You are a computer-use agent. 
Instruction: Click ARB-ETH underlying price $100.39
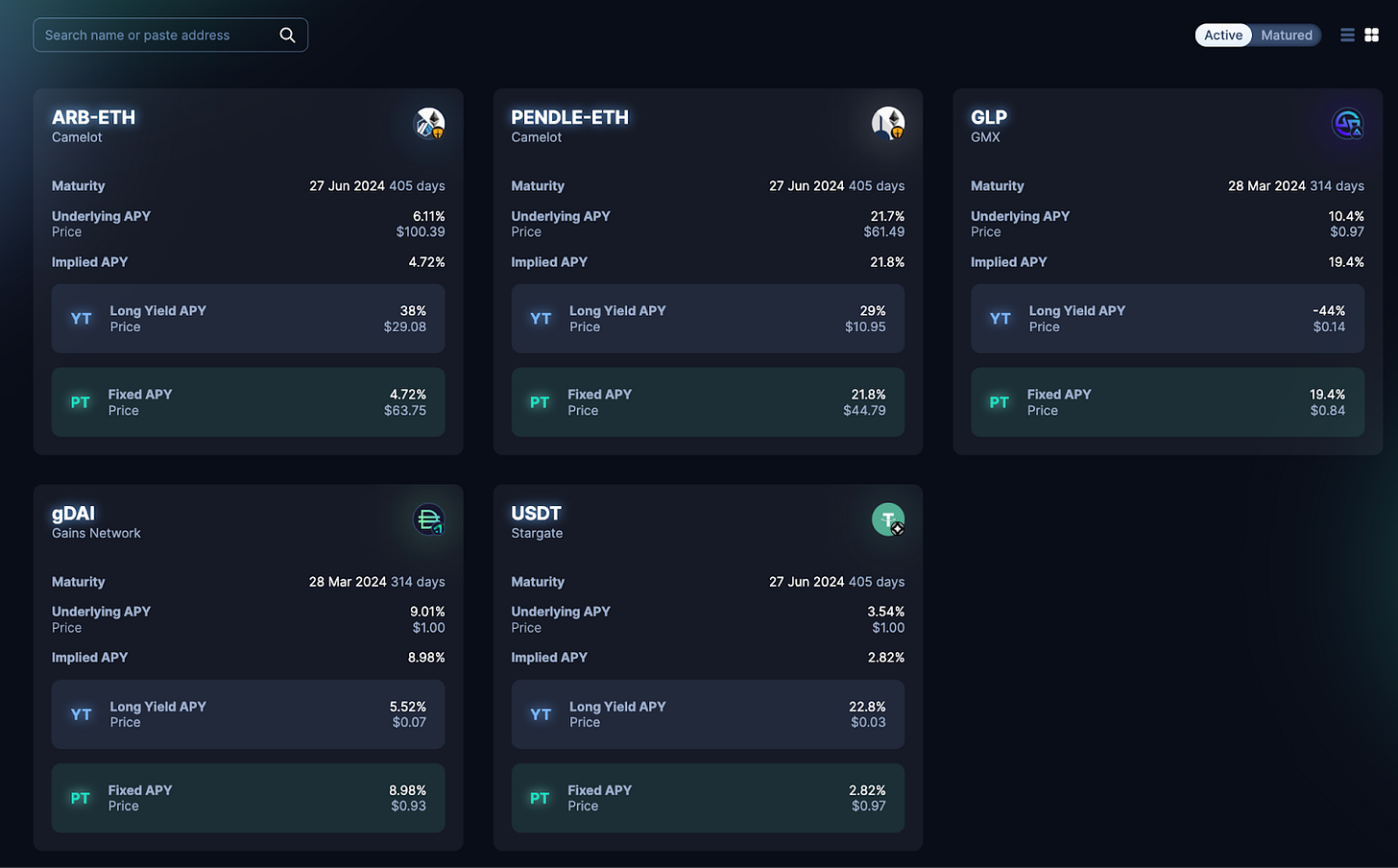click(421, 232)
